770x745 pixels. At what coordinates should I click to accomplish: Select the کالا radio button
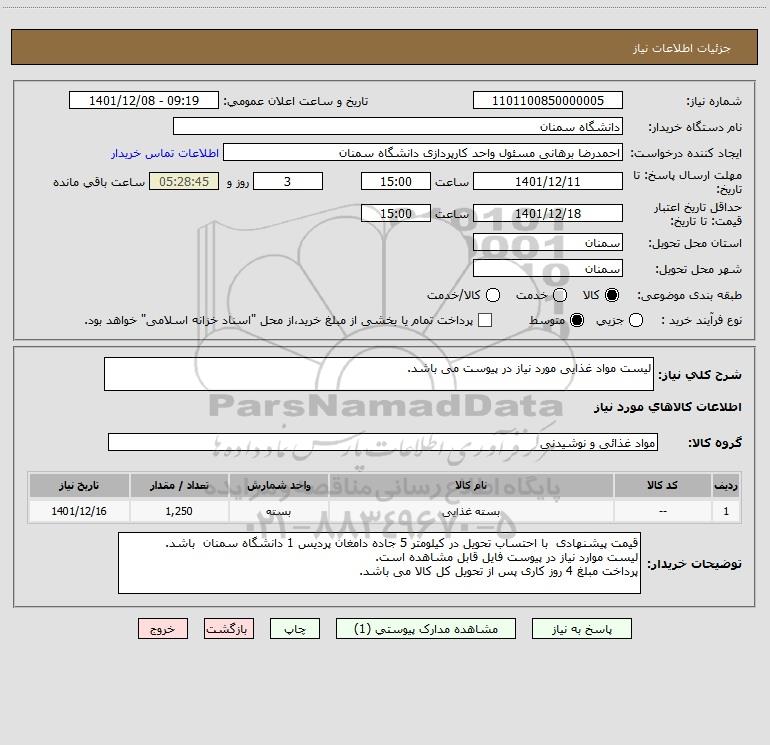tap(612, 295)
